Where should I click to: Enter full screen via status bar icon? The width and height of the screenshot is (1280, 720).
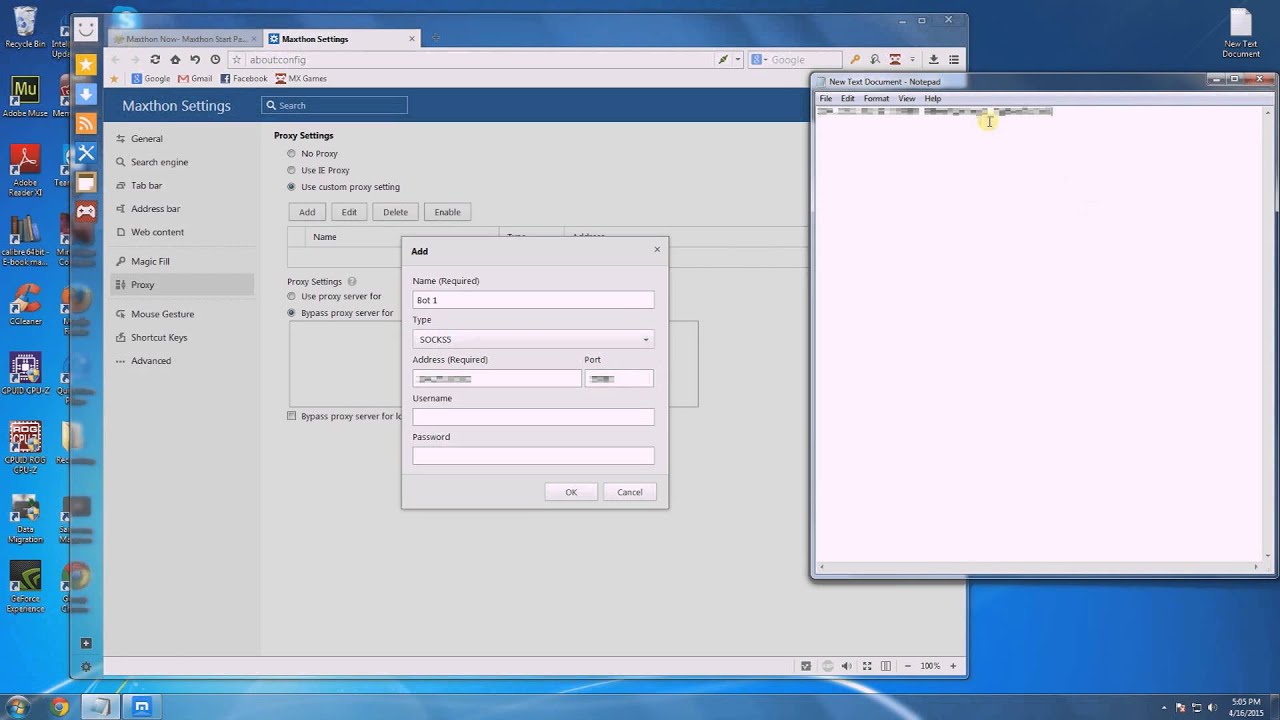click(x=867, y=666)
